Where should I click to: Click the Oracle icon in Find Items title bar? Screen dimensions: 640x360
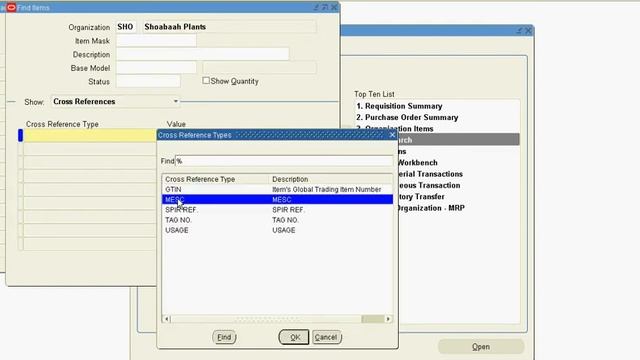(x=11, y=7)
